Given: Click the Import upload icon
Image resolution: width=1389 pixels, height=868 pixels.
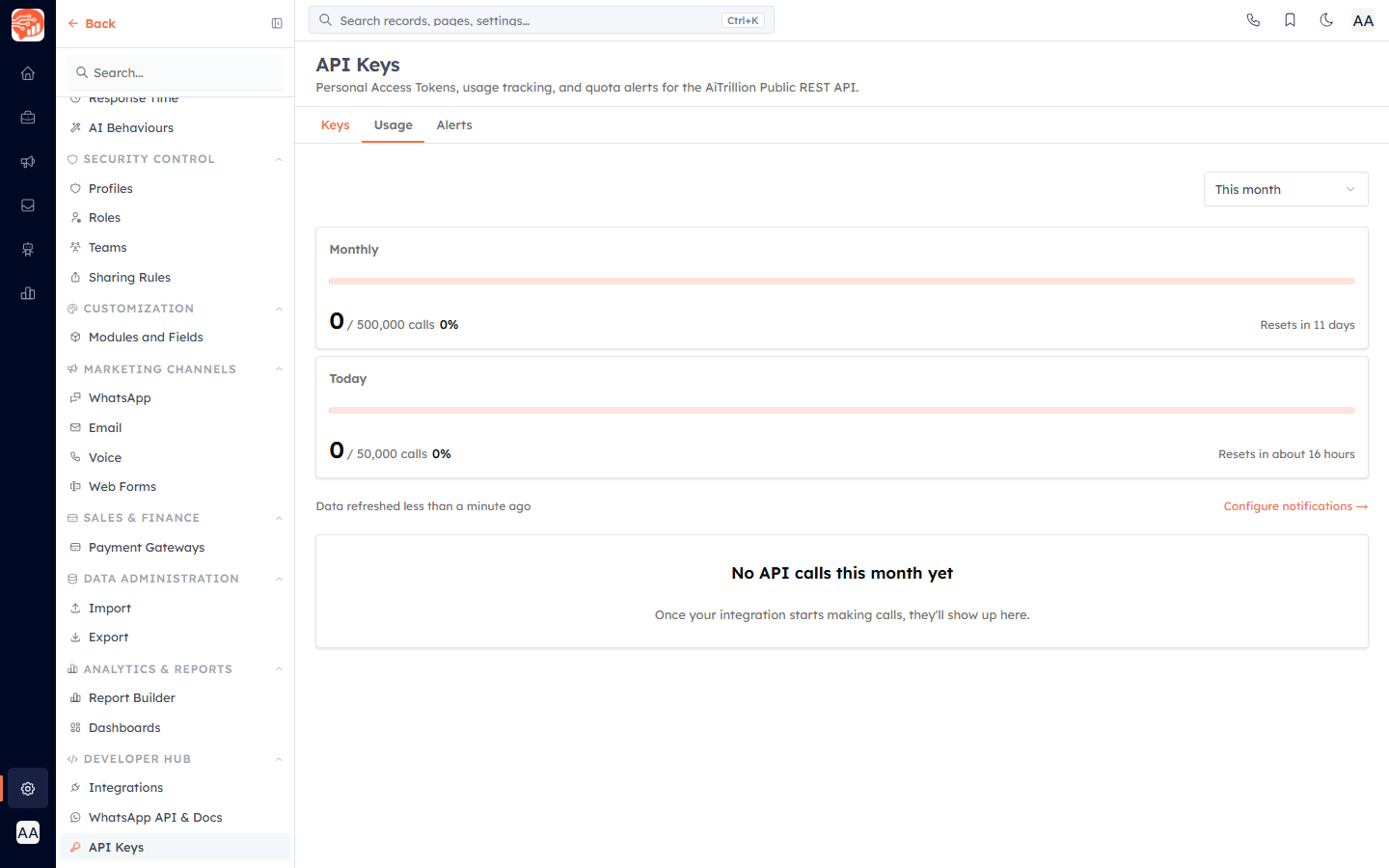Looking at the screenshot, I should [x=75, y=608].
